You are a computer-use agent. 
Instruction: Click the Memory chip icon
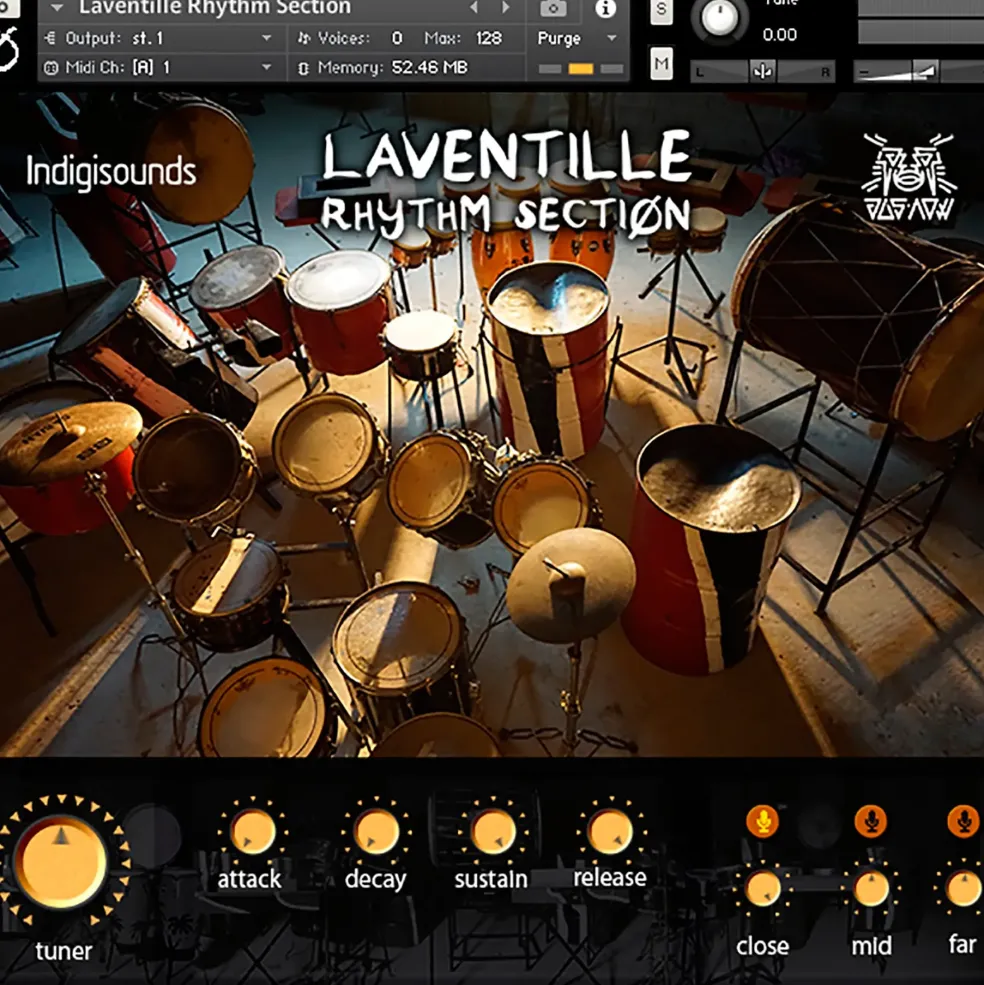pyautogui.click(x=303, y=68)
